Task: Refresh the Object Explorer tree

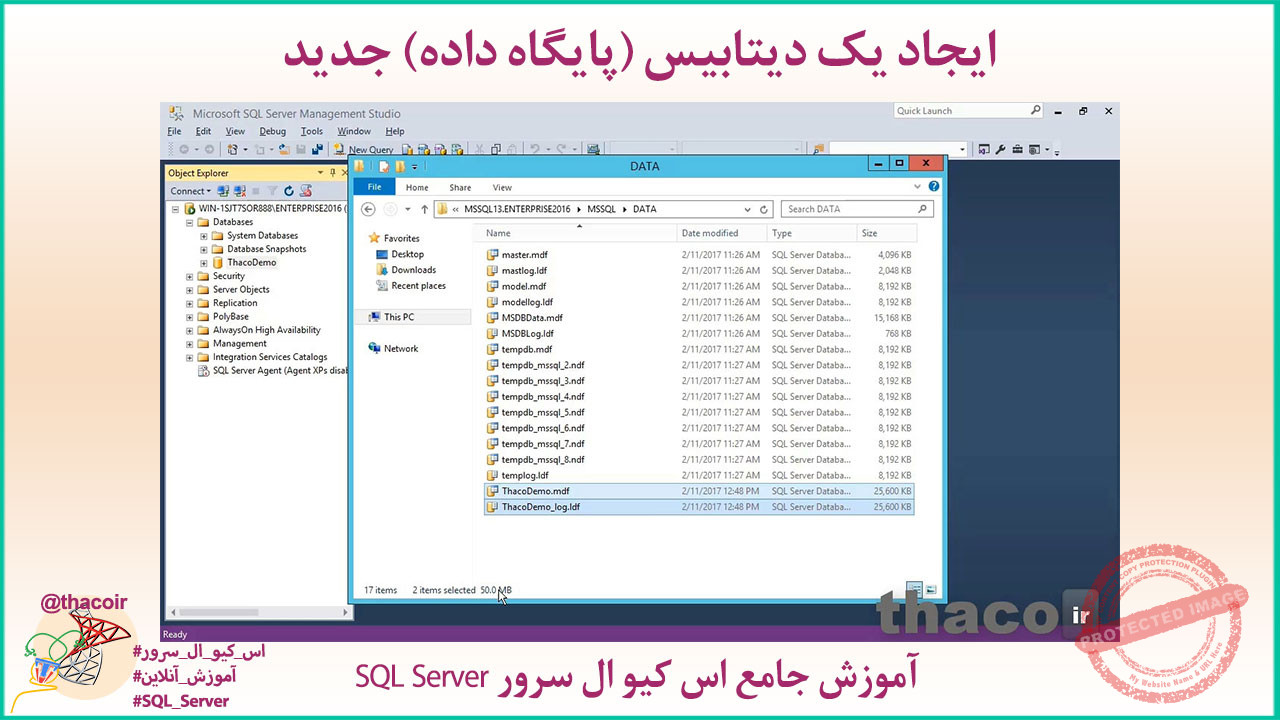Action: 289,191
